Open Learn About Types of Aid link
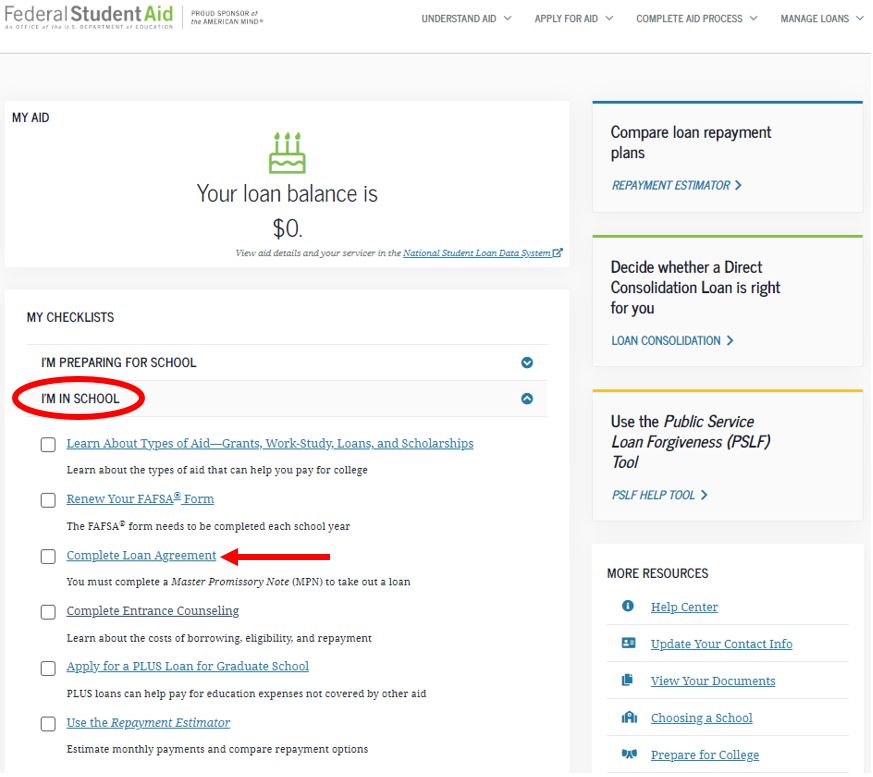This screenshot has height=777, width=873. [270, 444]
